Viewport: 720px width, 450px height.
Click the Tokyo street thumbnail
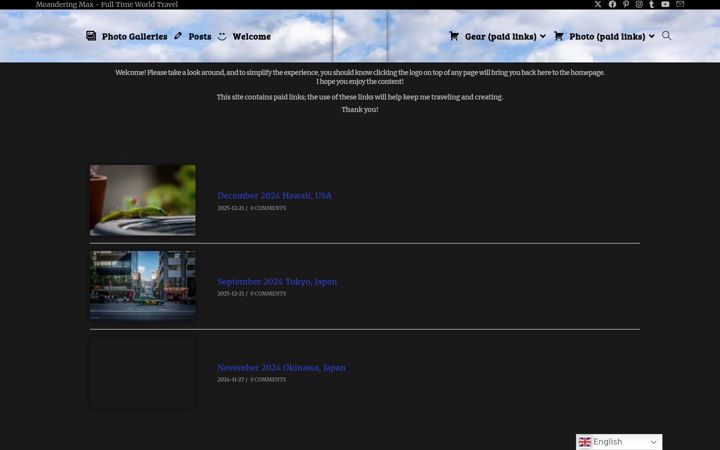point(143,285)
